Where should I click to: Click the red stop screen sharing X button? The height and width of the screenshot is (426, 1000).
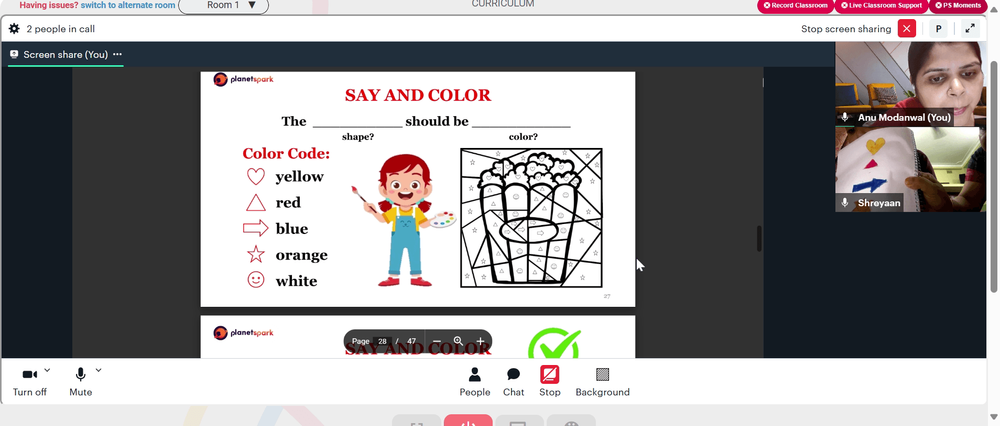click(906, 29)
